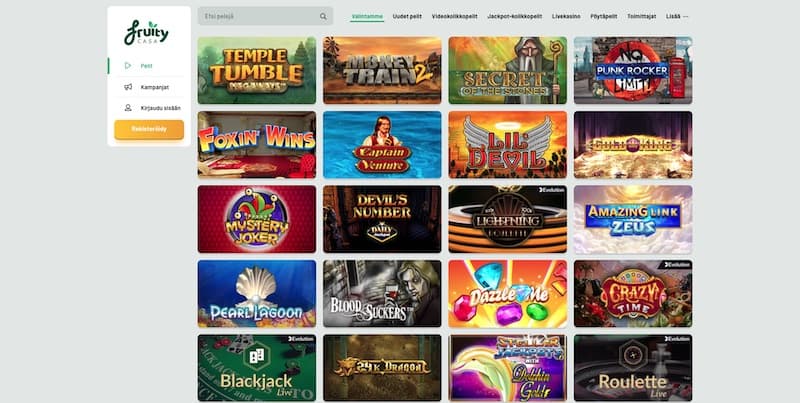Open the Temple Tumble Megaways game
800x403 pixels.
(257, 70)
